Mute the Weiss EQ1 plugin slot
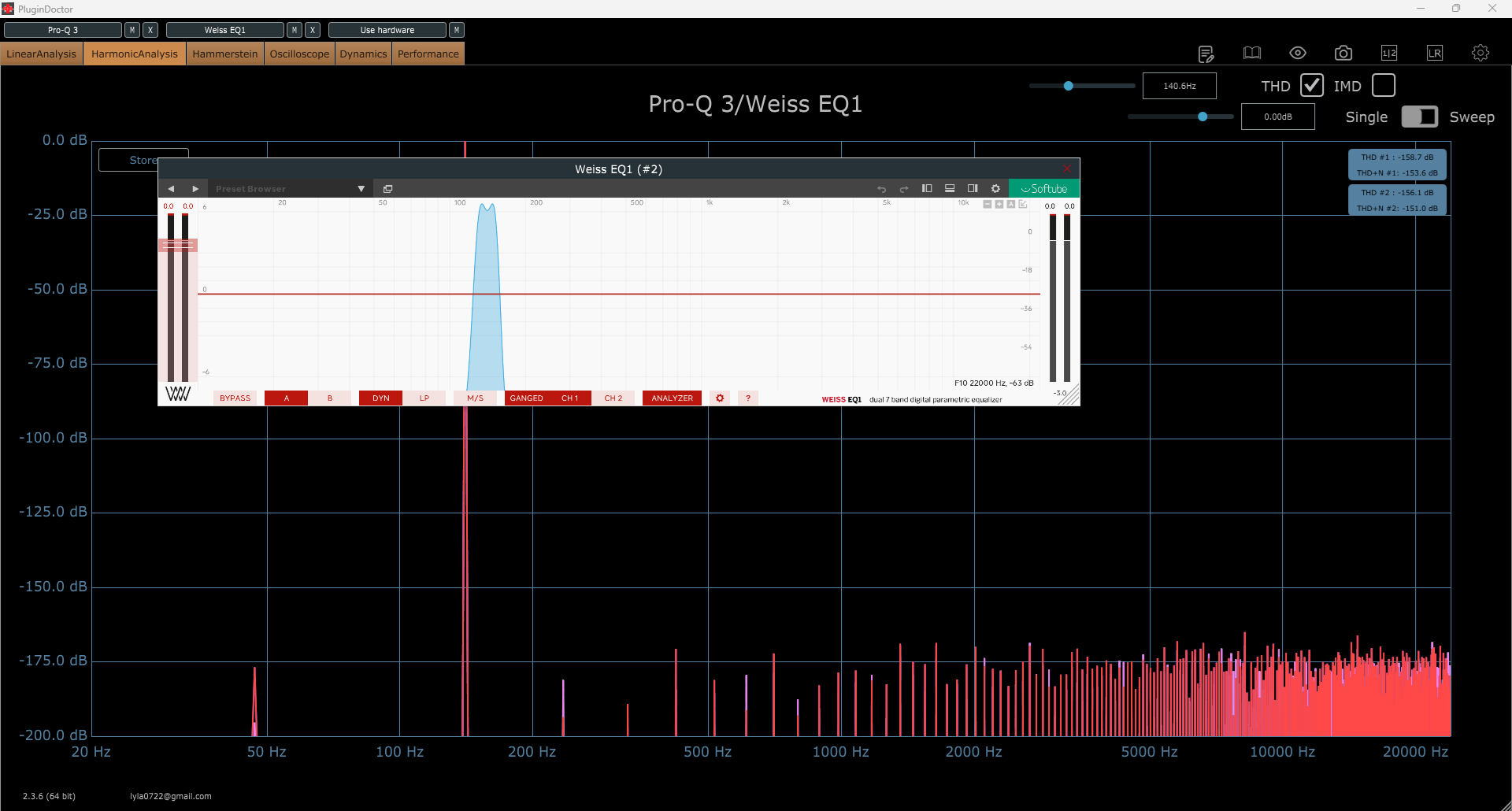Viewport: 1512px width, 811px height. click(x=295, y=30)
